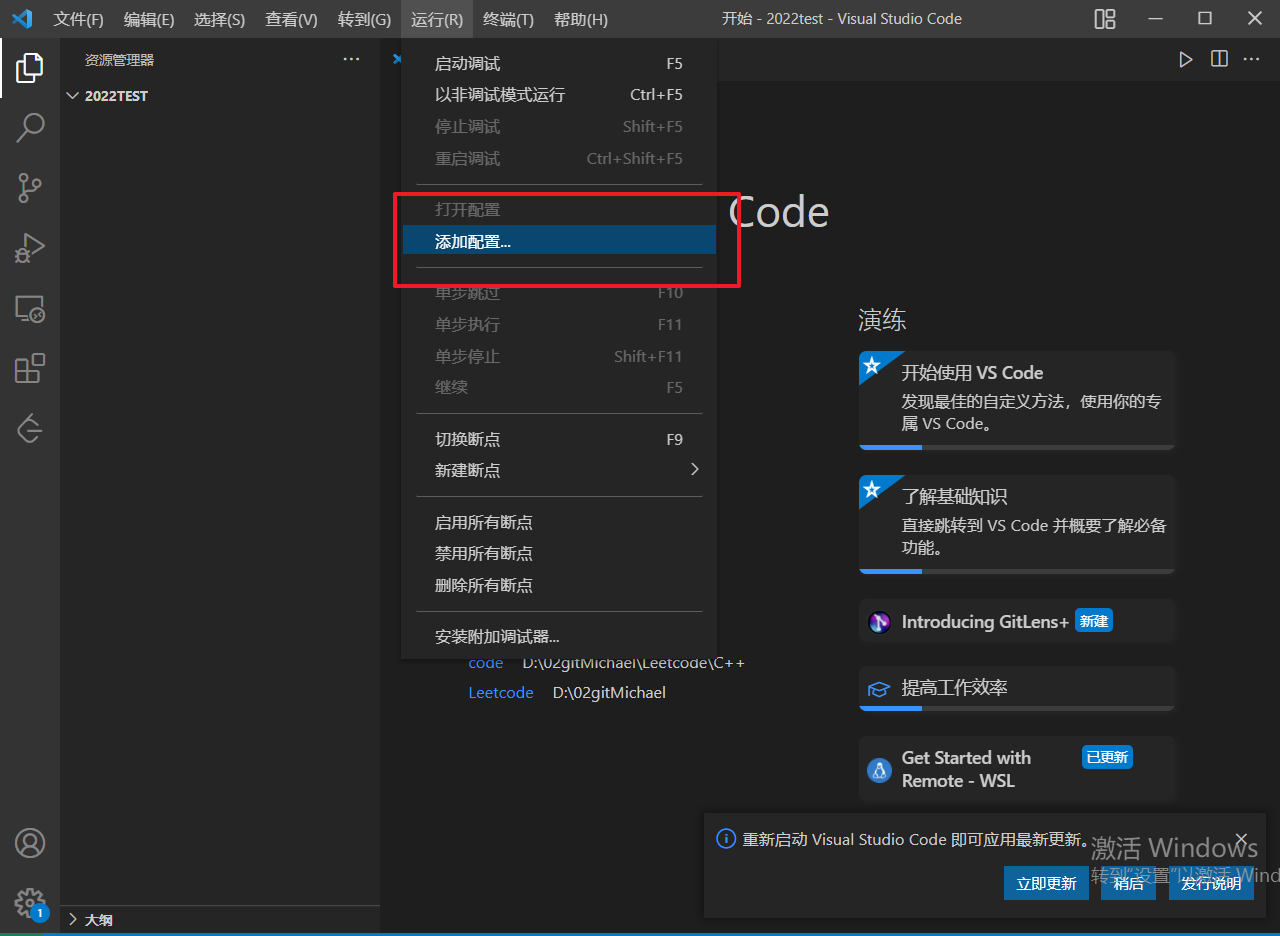Select 切换断点 menu item

(559, 439)
